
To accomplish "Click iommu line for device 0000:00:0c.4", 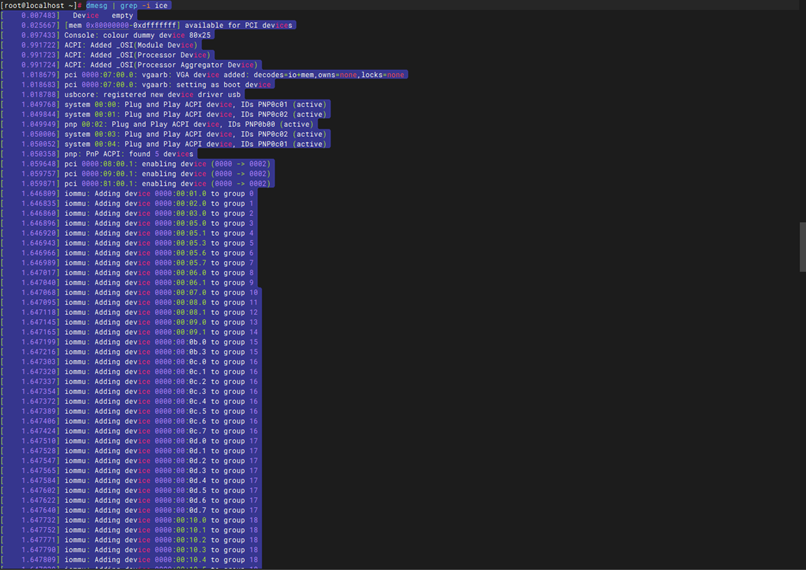I will tap(131, 401).
